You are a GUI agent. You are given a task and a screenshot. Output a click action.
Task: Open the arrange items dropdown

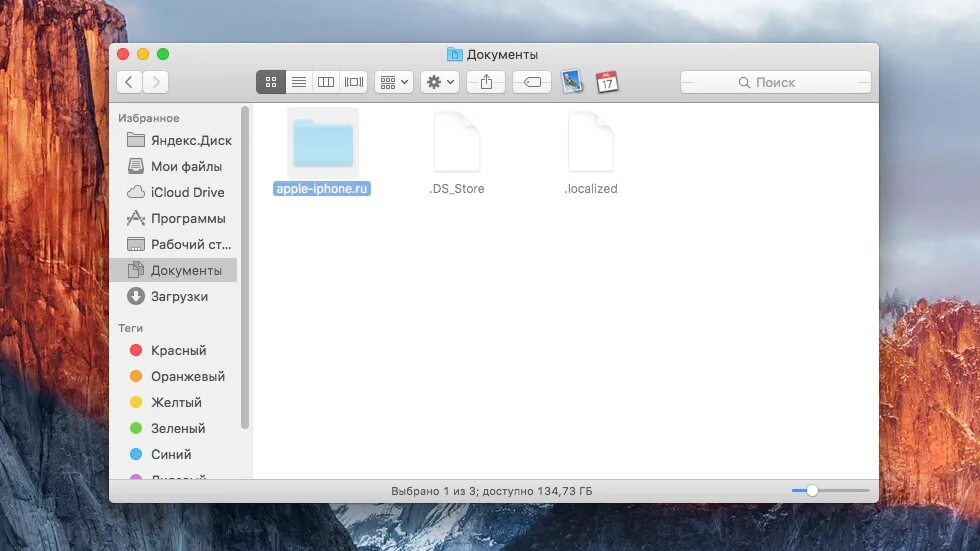(x=394, y=82)
